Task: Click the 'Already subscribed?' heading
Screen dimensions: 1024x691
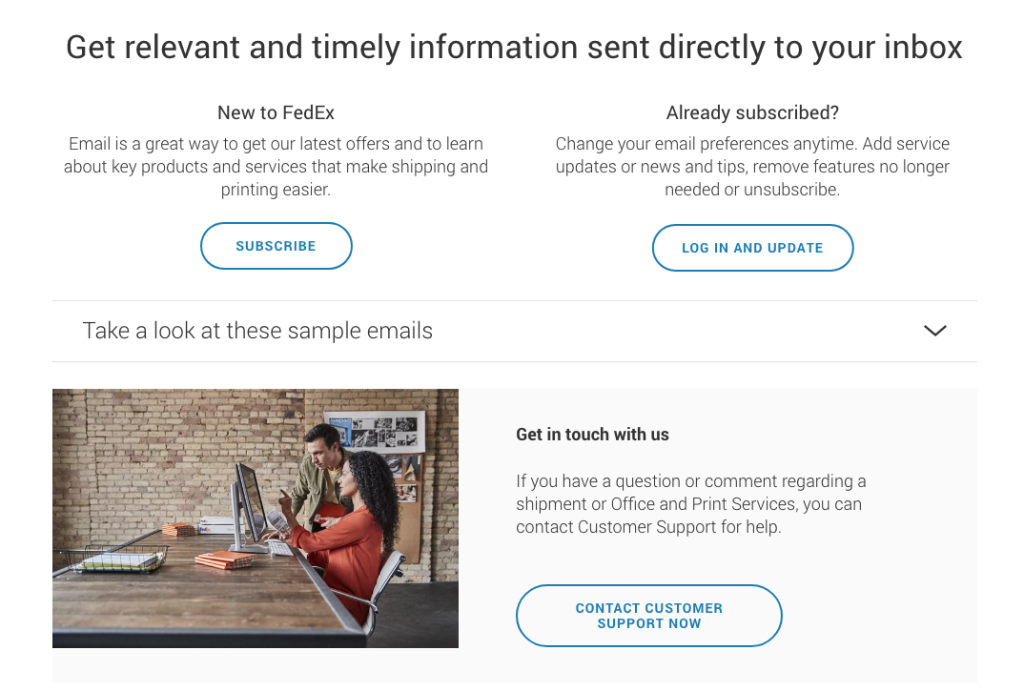Action: (x=752, y=112)
